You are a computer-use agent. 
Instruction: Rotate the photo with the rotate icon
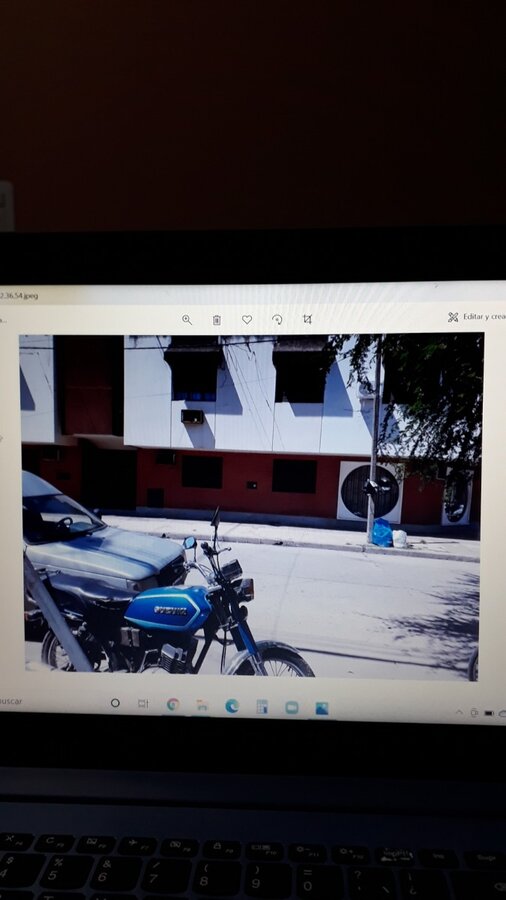tap(277, 320)
